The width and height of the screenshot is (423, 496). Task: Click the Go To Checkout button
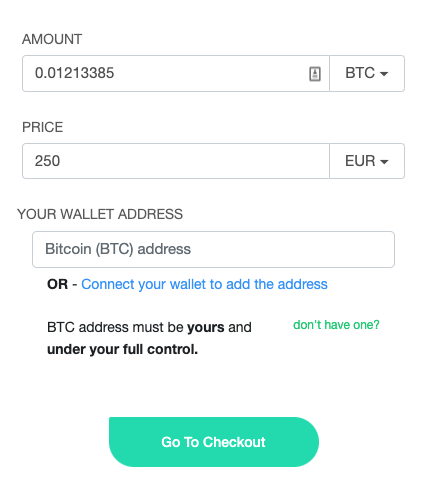pyautogui.click(x=214, y=442)
